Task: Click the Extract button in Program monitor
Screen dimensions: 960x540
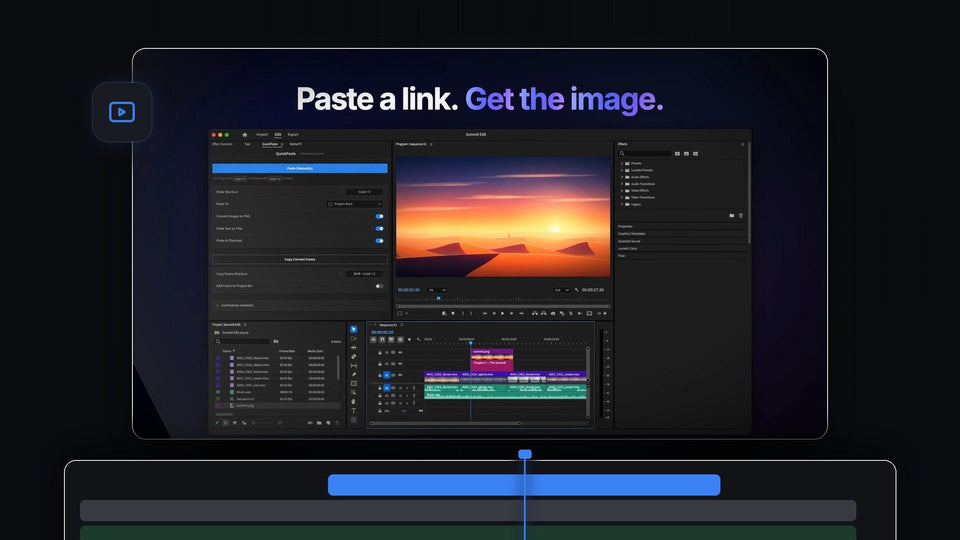Action: pyautogui.click(x=543, y=313)
